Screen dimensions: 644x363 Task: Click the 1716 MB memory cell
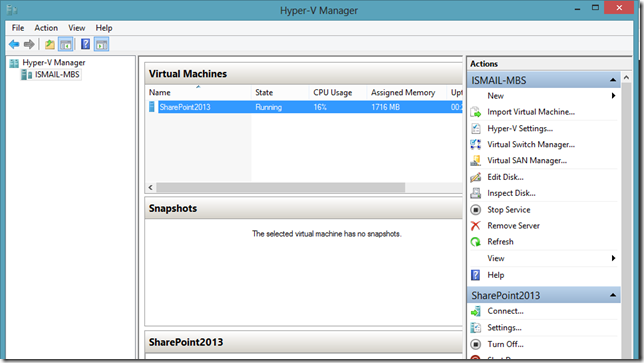(385, 107)
